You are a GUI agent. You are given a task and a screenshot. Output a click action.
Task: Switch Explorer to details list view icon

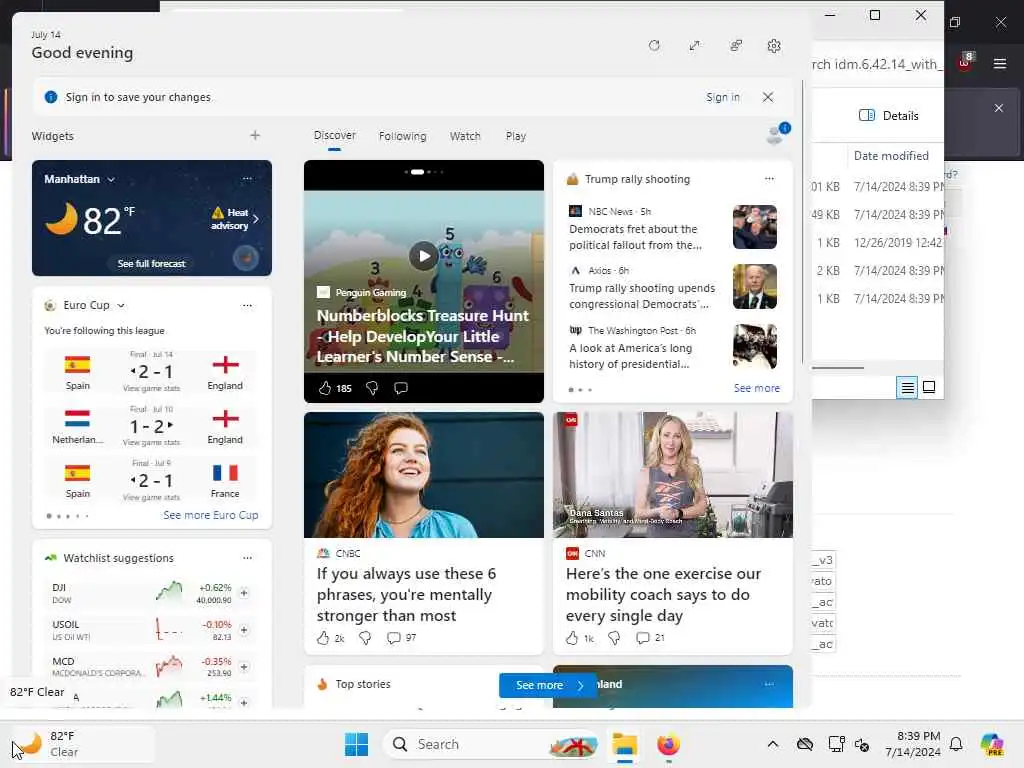coord(907,388)
